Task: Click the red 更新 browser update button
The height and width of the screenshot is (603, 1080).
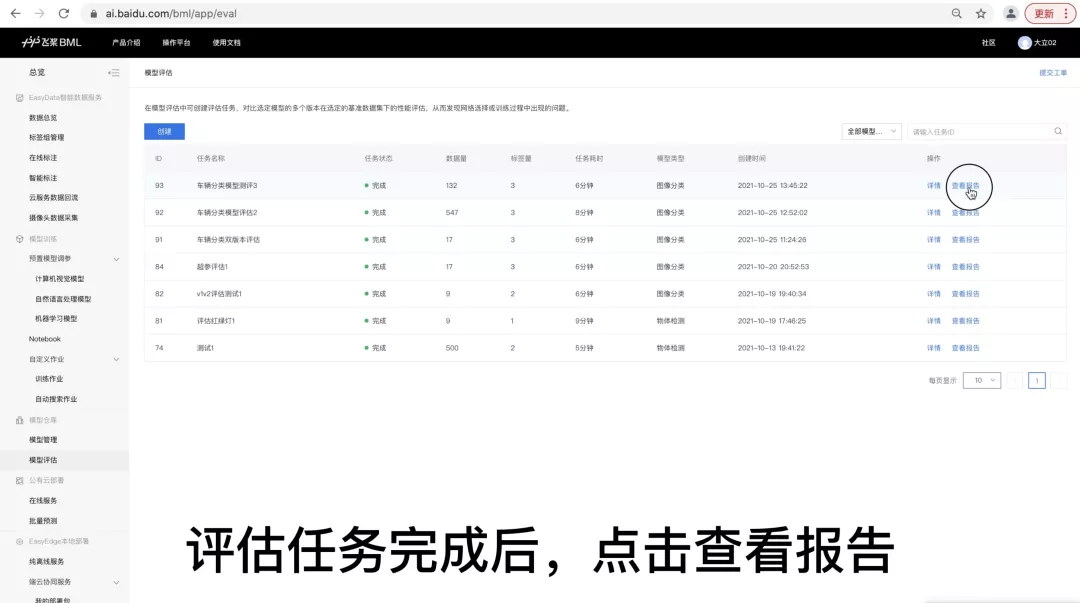Action: tap(1050, 13)
